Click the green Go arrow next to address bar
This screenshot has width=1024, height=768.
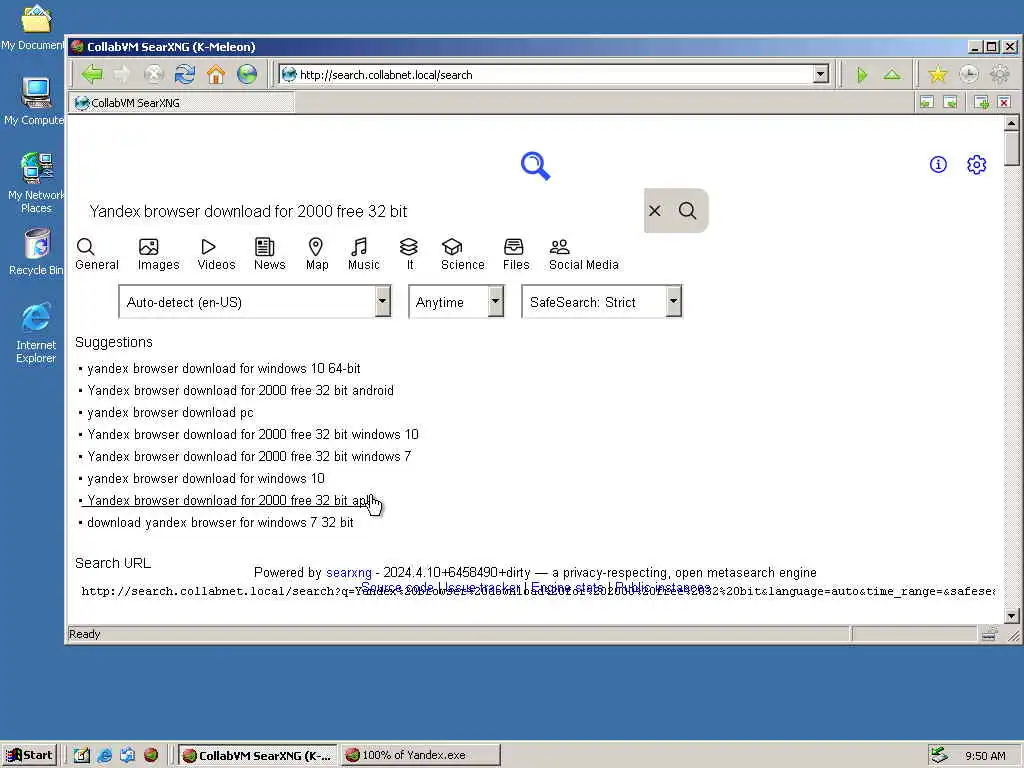(862, 75)
